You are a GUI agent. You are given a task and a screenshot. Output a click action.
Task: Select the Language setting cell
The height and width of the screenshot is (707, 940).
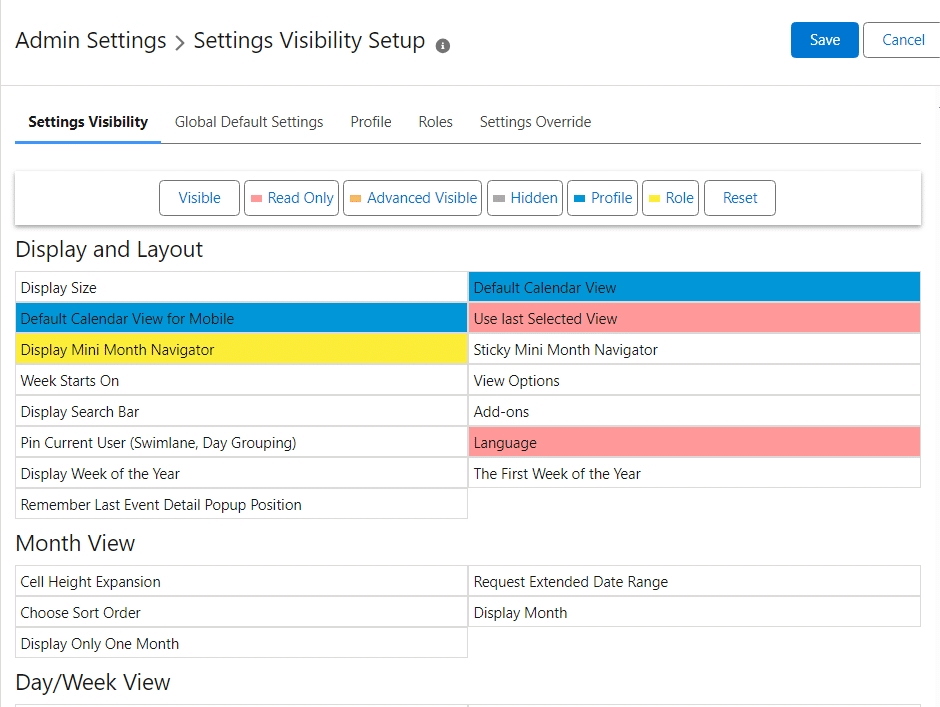click(694, 443)
